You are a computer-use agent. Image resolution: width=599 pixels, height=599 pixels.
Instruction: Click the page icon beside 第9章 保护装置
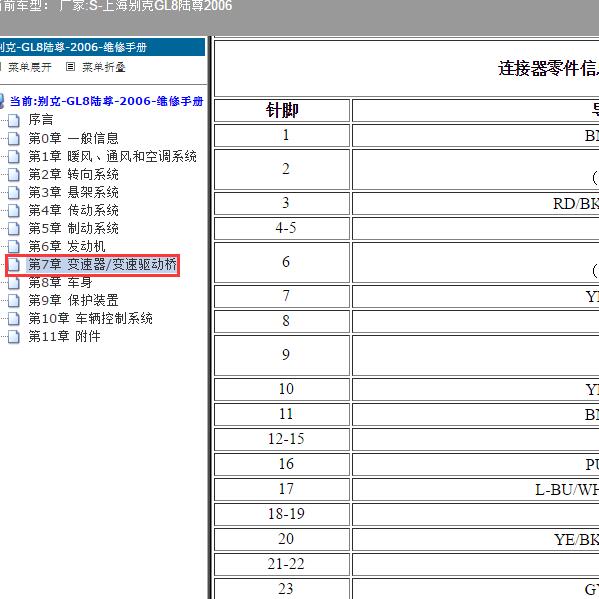[x=14, y=301]
